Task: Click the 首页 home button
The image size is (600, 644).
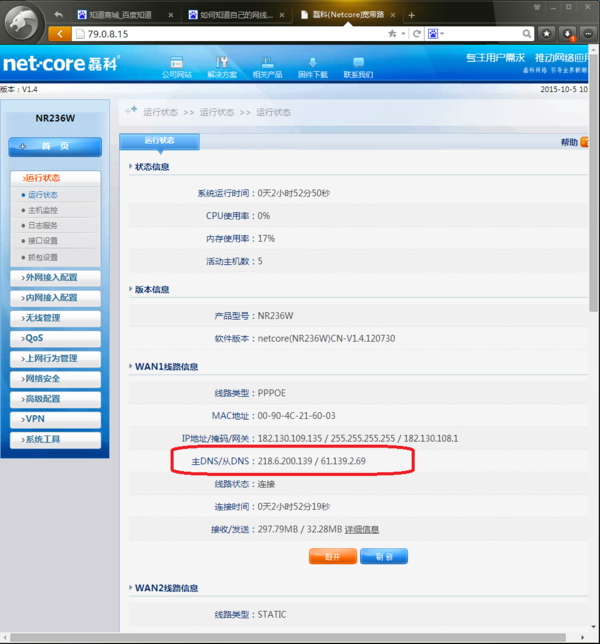Action: click(x=55, y=147)
